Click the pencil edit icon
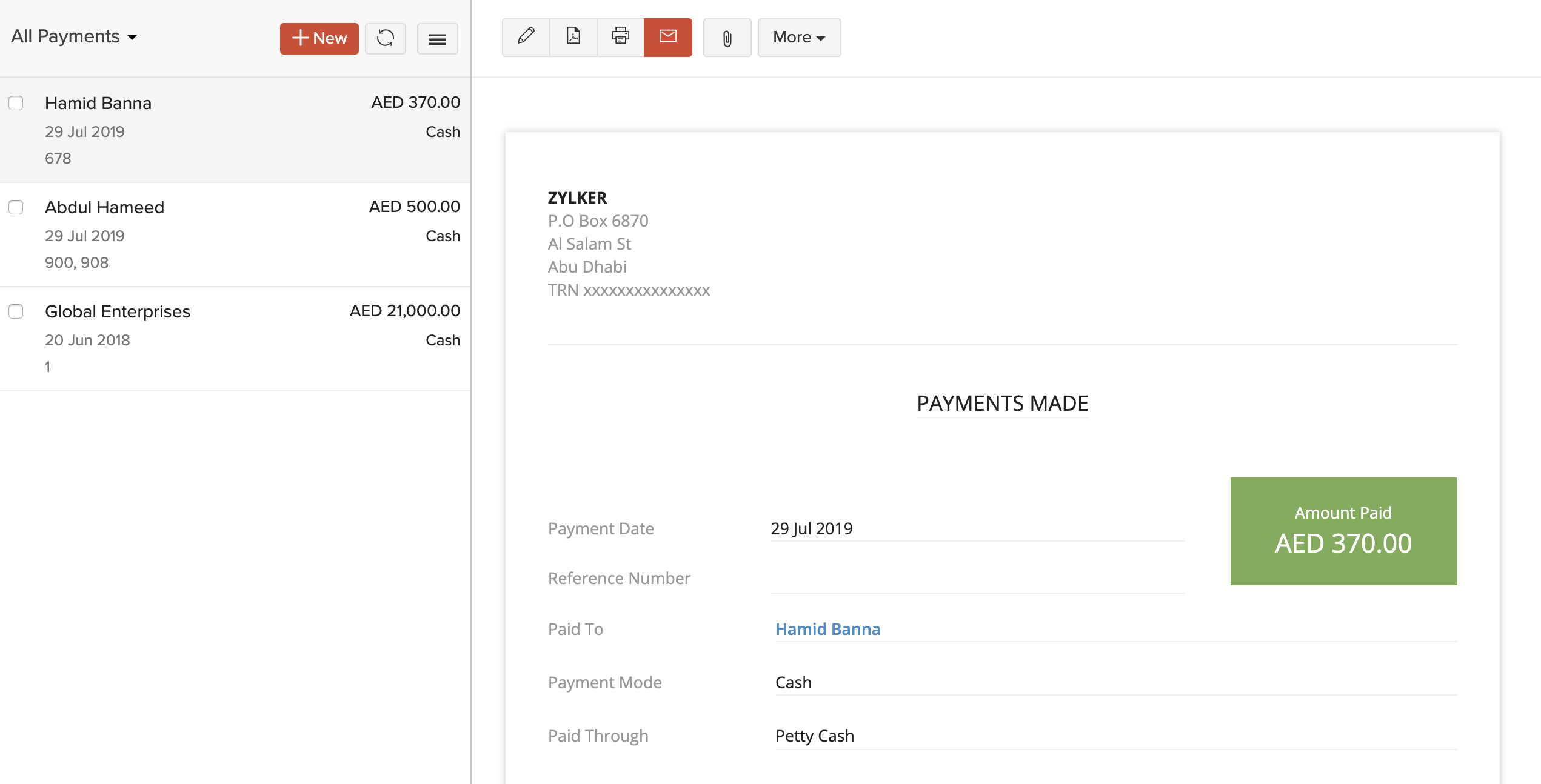Screen dimensions: 1541x784 pos(526,37)
